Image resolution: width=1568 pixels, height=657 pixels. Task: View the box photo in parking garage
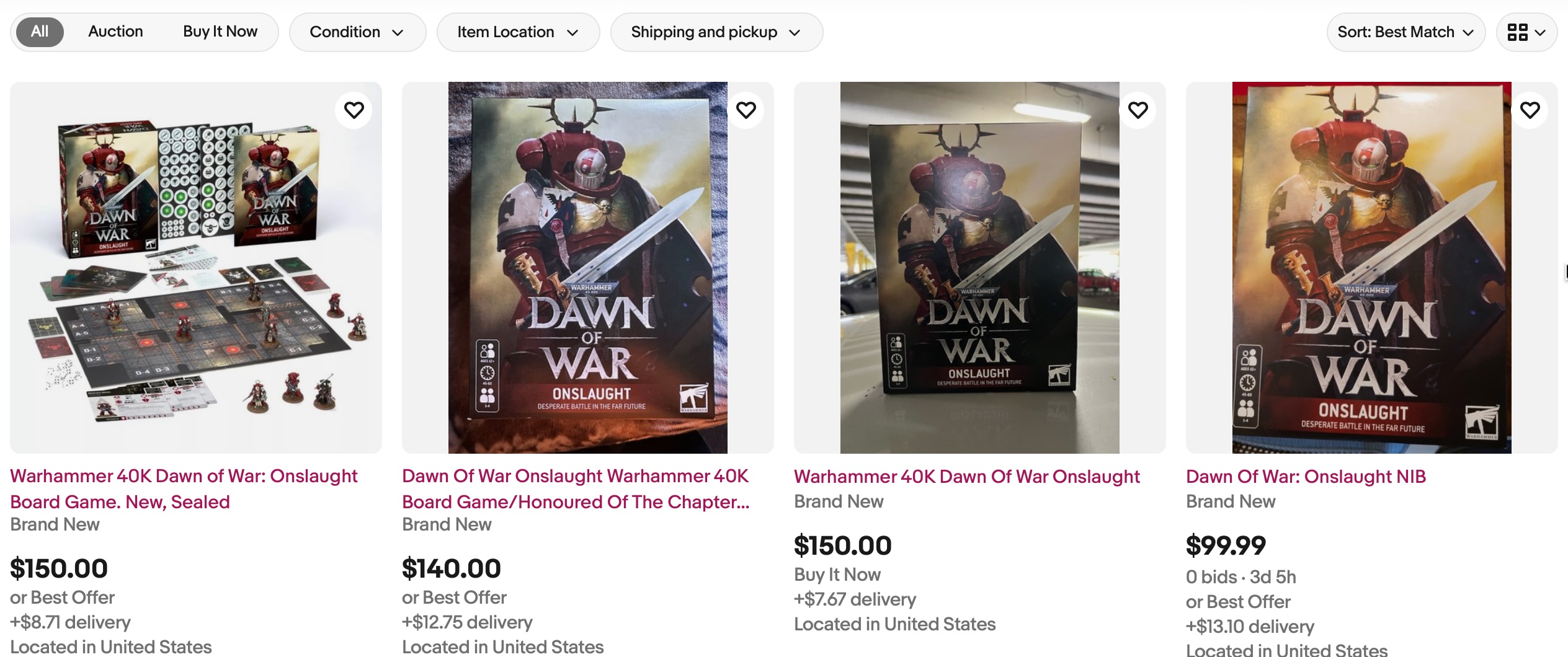tap(980, 268)
